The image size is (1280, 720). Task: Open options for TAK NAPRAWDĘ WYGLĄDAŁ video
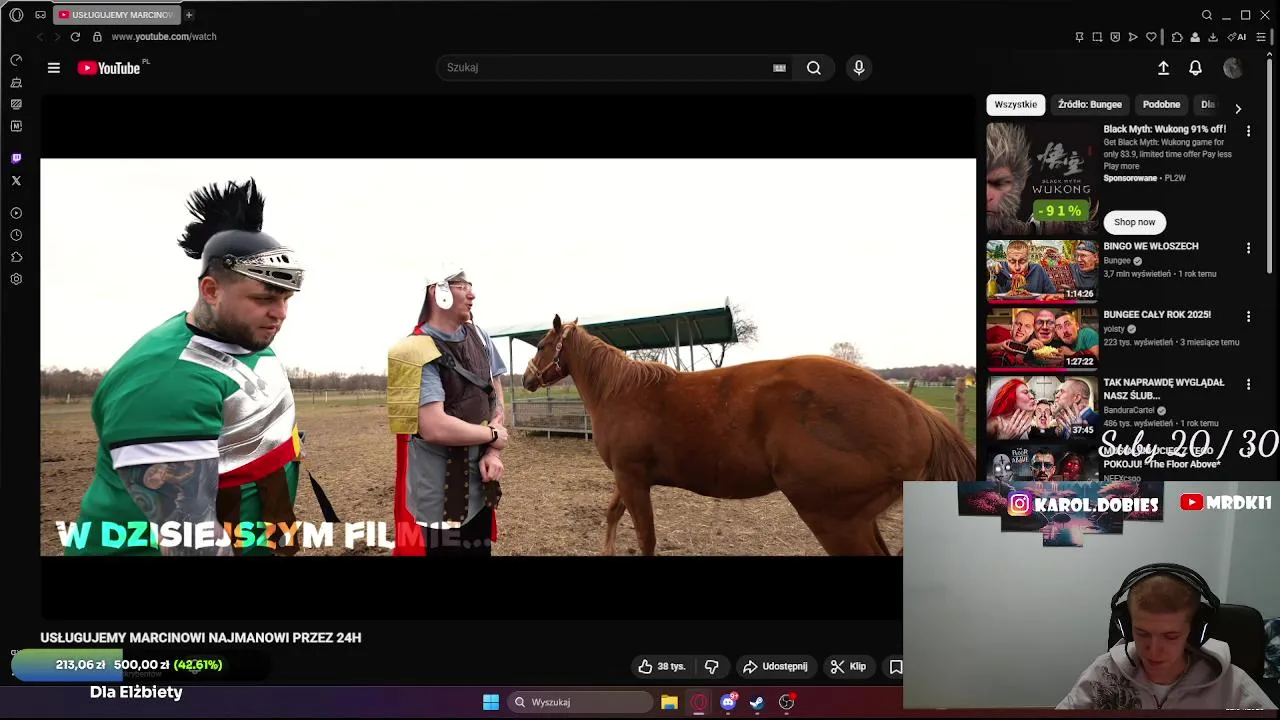[1248, 384]
